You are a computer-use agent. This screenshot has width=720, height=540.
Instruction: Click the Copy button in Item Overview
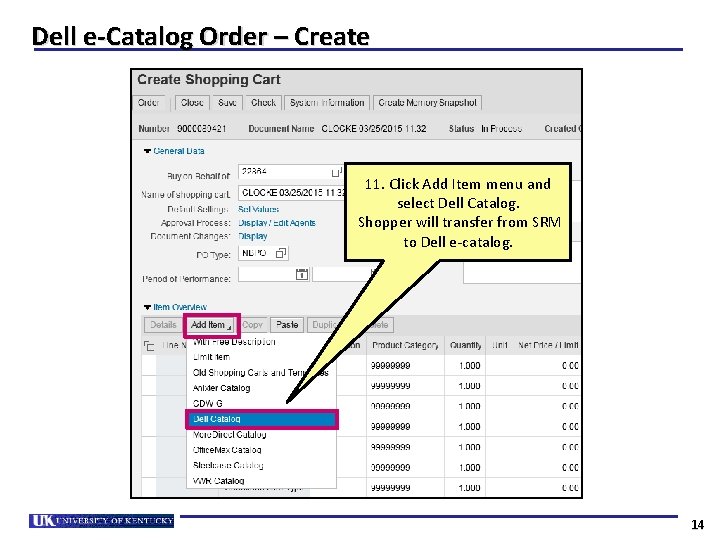pyautogui.click(x=253, y=325)
